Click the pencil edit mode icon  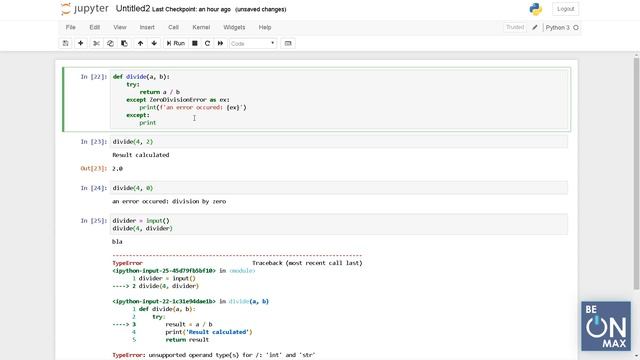coord(535,27)
